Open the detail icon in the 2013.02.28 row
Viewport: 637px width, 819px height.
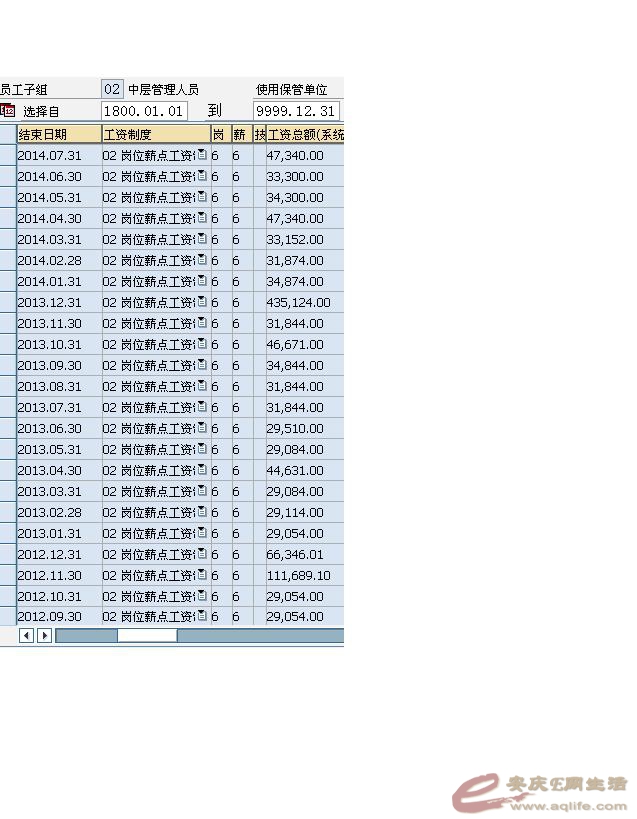(x=202, y=511)
